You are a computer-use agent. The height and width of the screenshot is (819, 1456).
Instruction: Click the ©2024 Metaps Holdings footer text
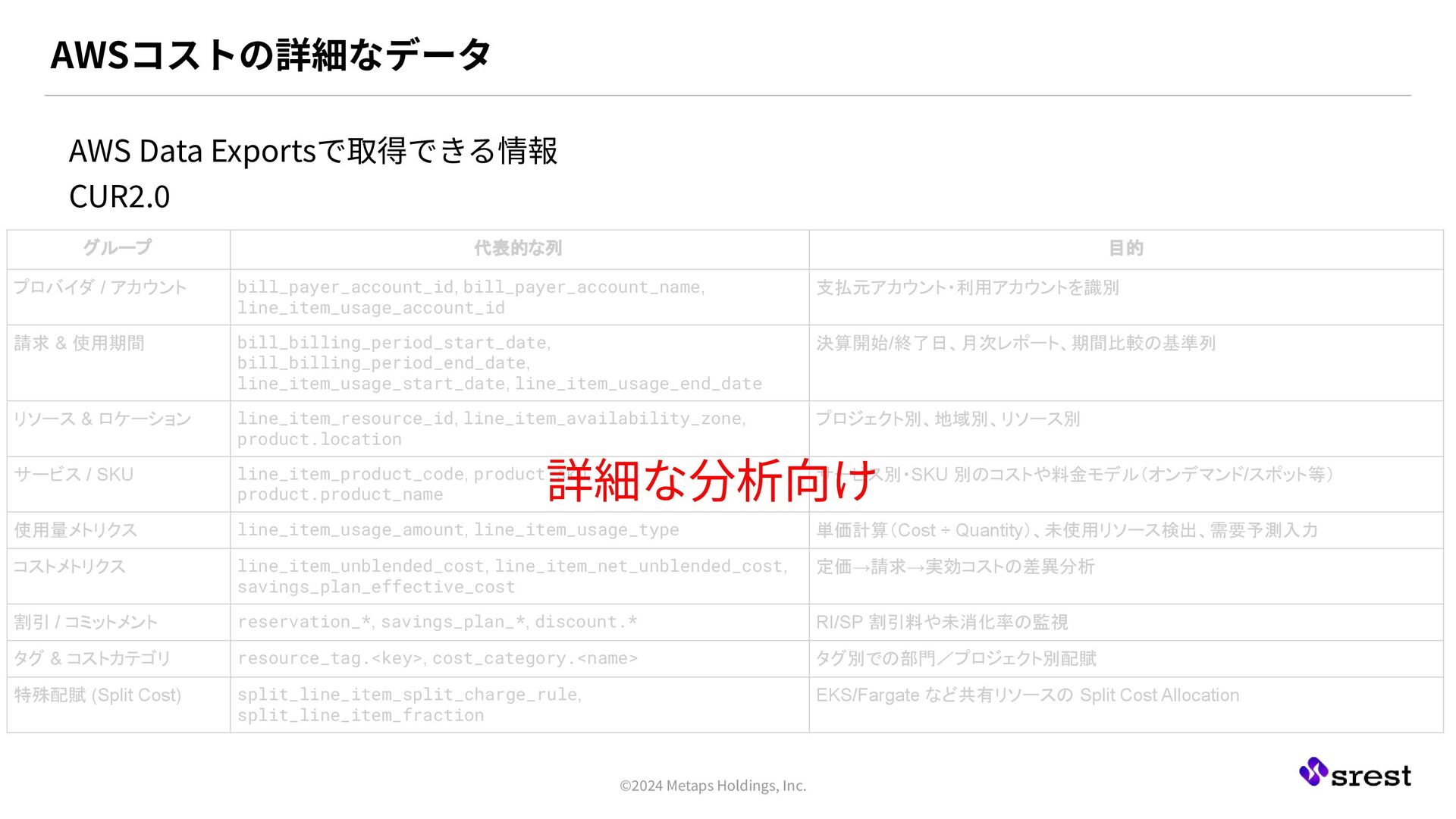coord(713,786)
